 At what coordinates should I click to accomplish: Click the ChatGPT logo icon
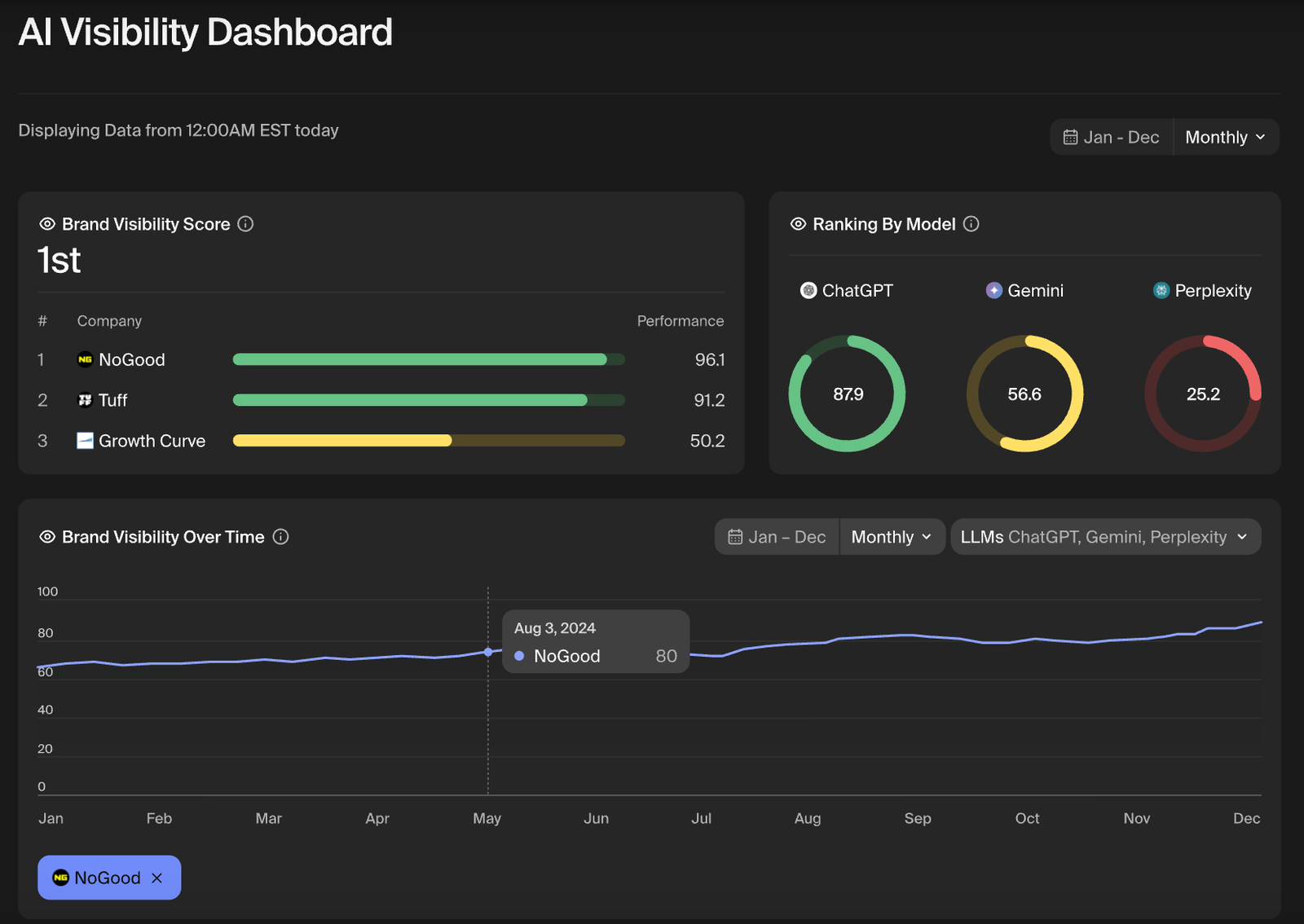[x=808, y=291]
